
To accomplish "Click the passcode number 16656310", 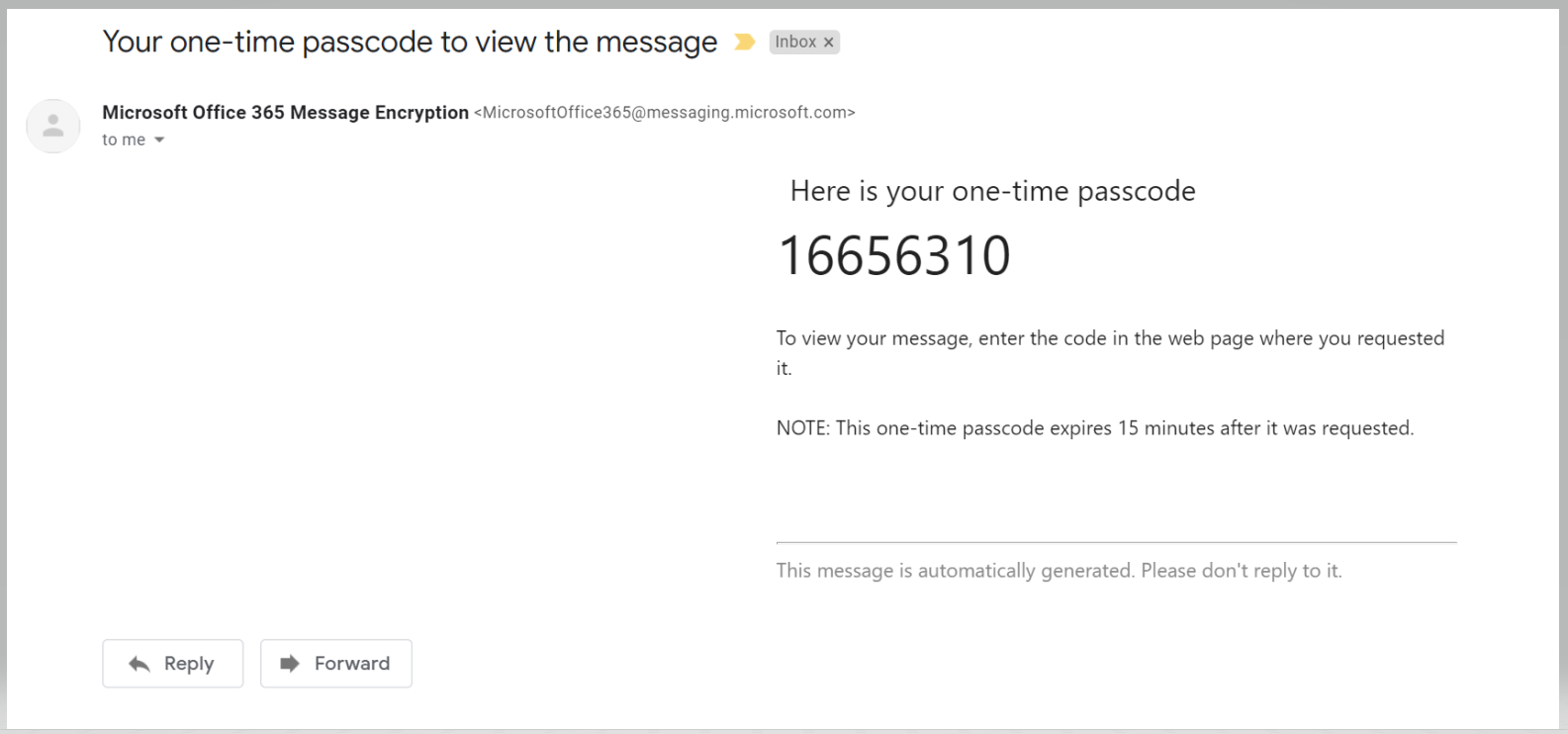I will coord(894,256).
